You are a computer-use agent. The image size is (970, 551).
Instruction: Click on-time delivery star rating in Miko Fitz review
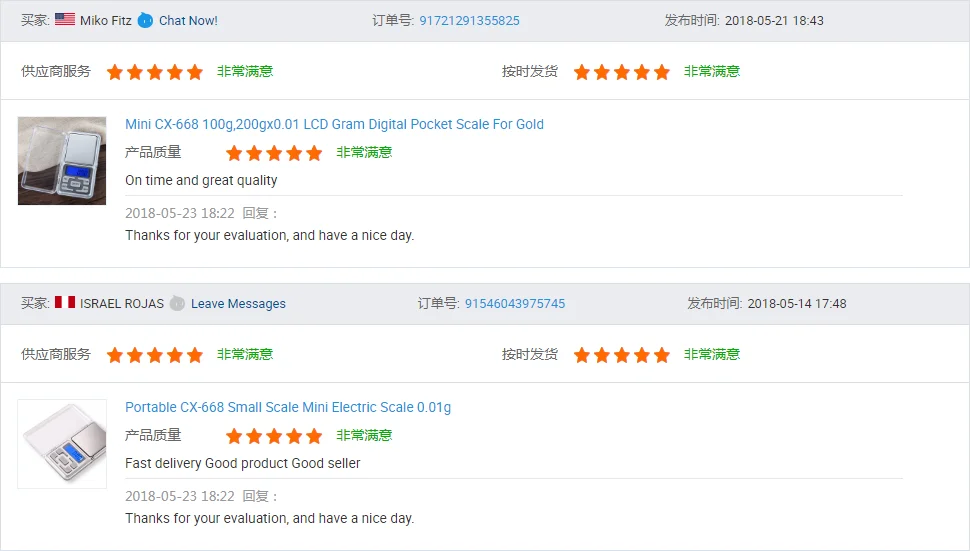622,72
